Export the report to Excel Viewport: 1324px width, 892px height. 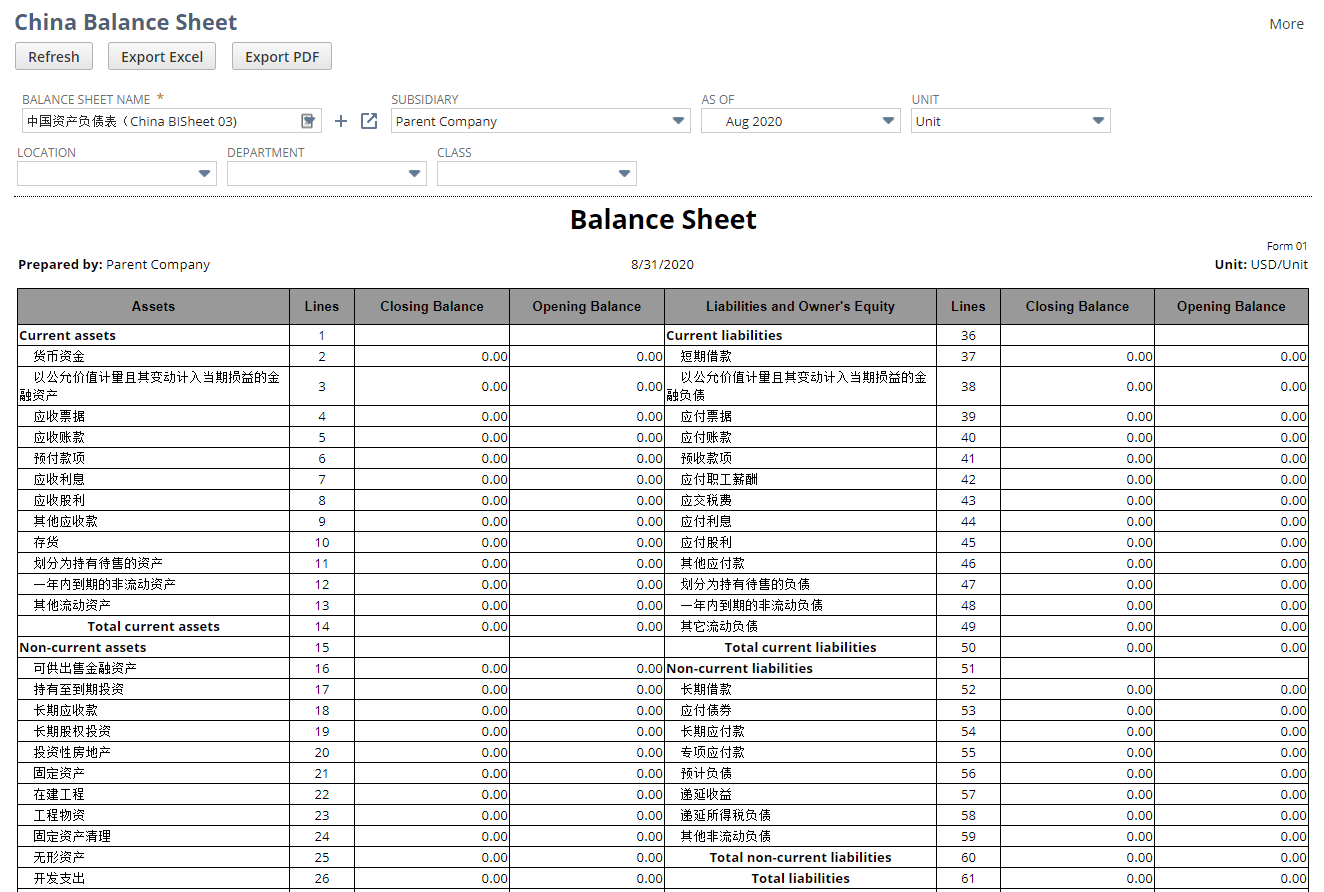click(x=162, y=57)
